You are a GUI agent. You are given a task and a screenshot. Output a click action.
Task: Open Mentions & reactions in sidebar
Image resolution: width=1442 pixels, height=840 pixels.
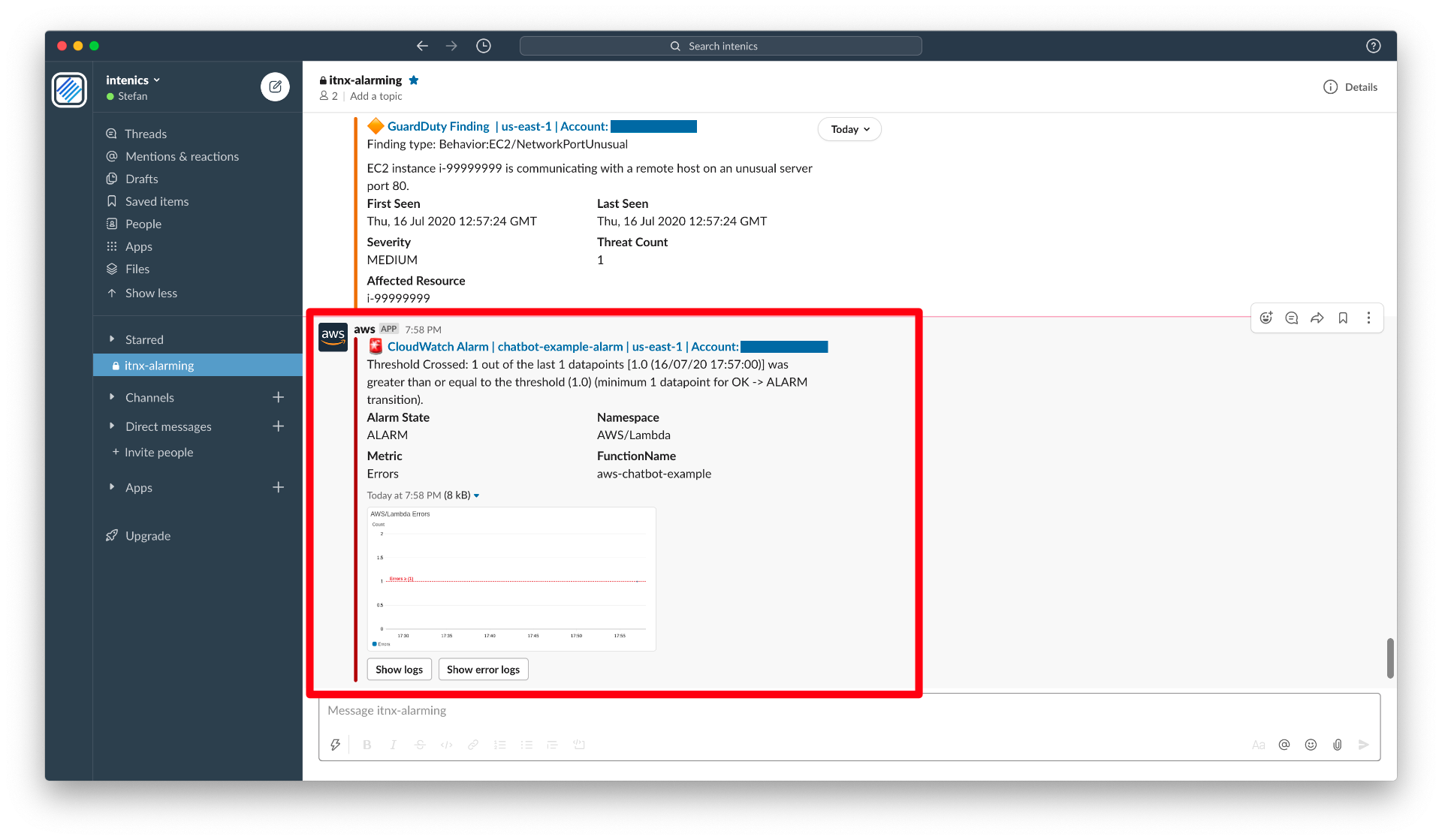coord(182,156)
